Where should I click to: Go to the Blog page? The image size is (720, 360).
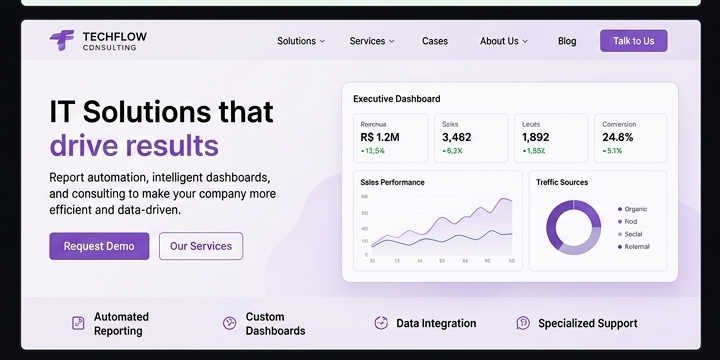[567, 41]
